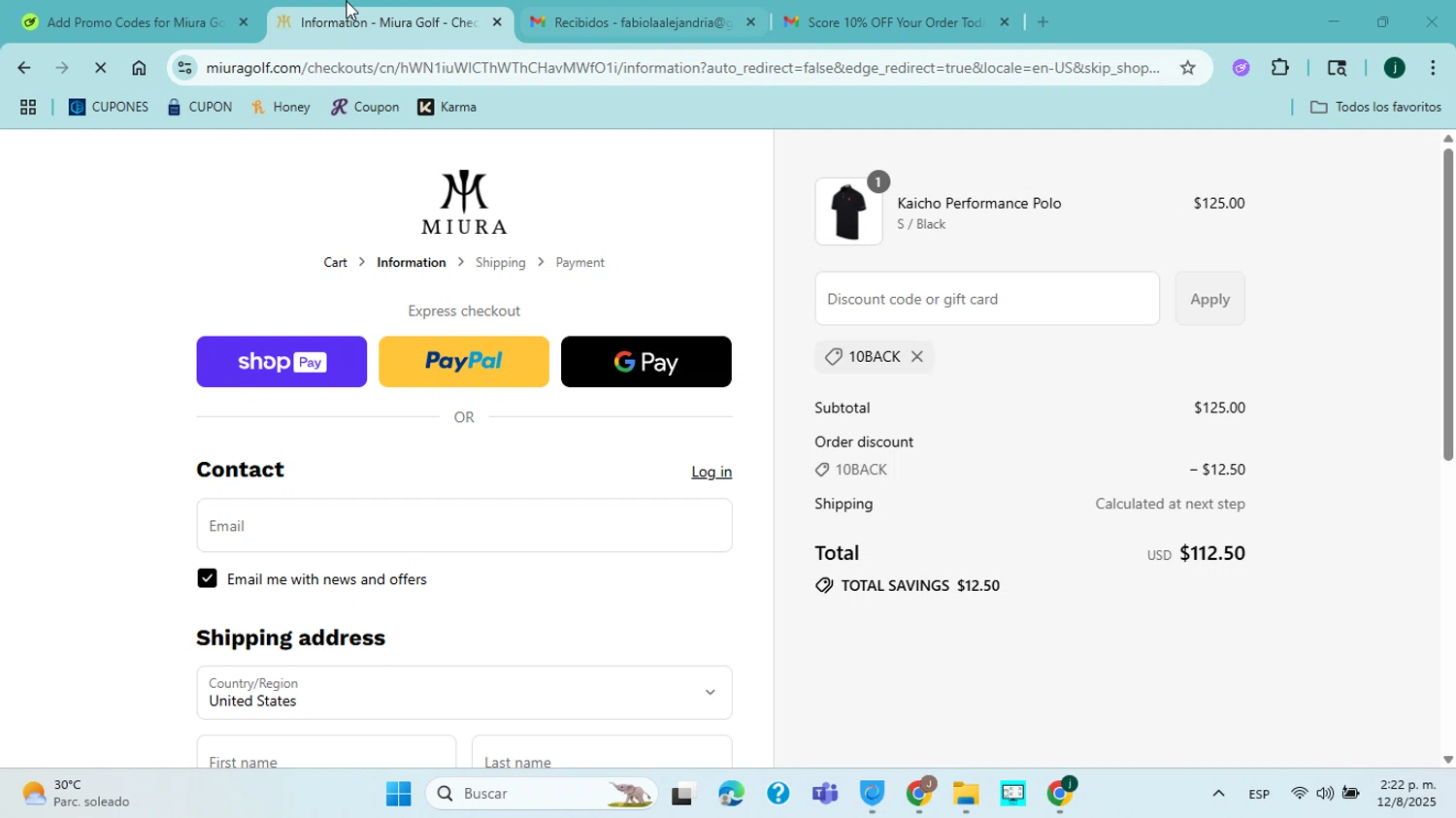
Task: Close the Information - Miura Golf tab
Action: [497, 21]
